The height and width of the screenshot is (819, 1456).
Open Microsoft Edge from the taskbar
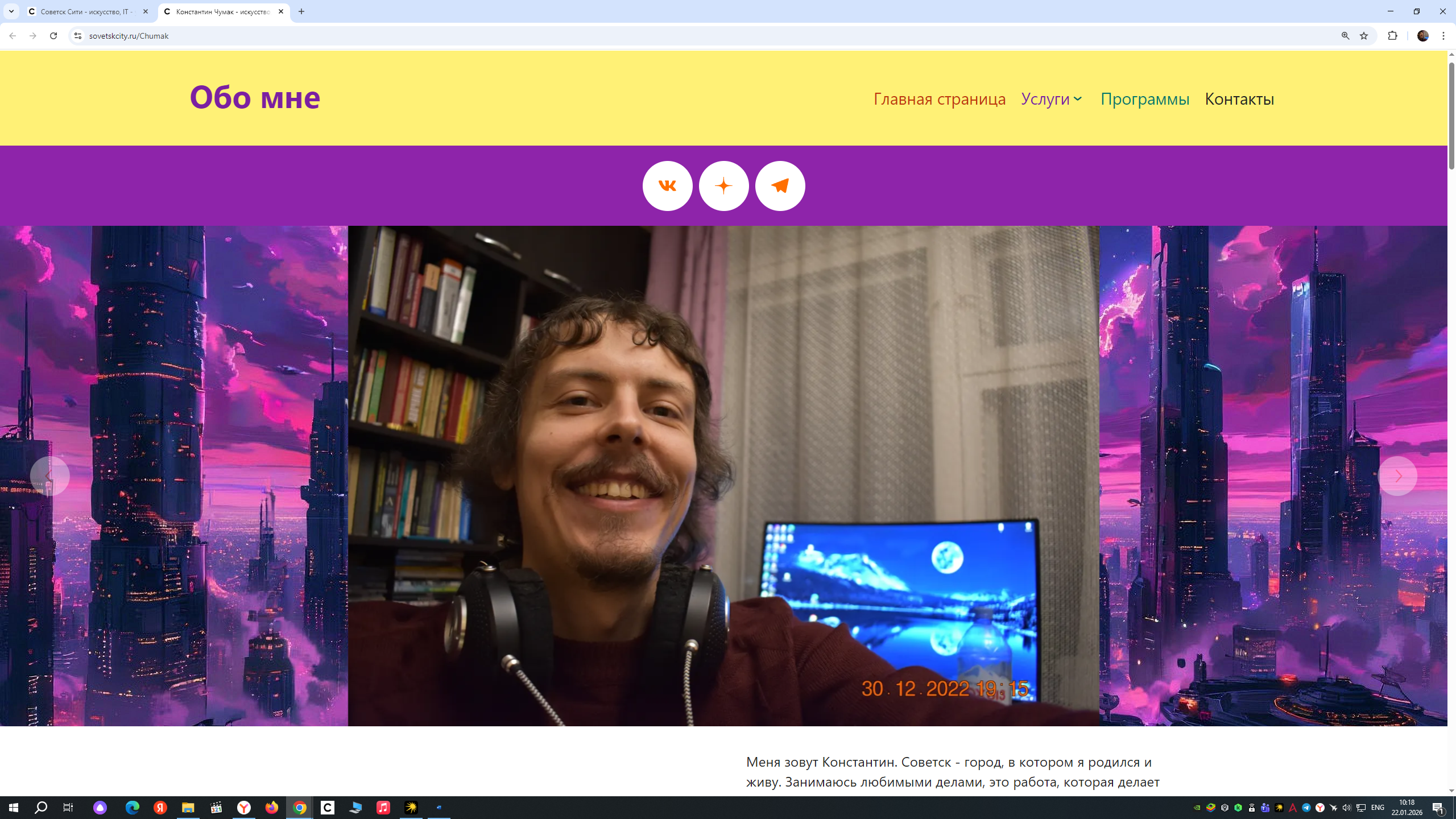point(132,808)
